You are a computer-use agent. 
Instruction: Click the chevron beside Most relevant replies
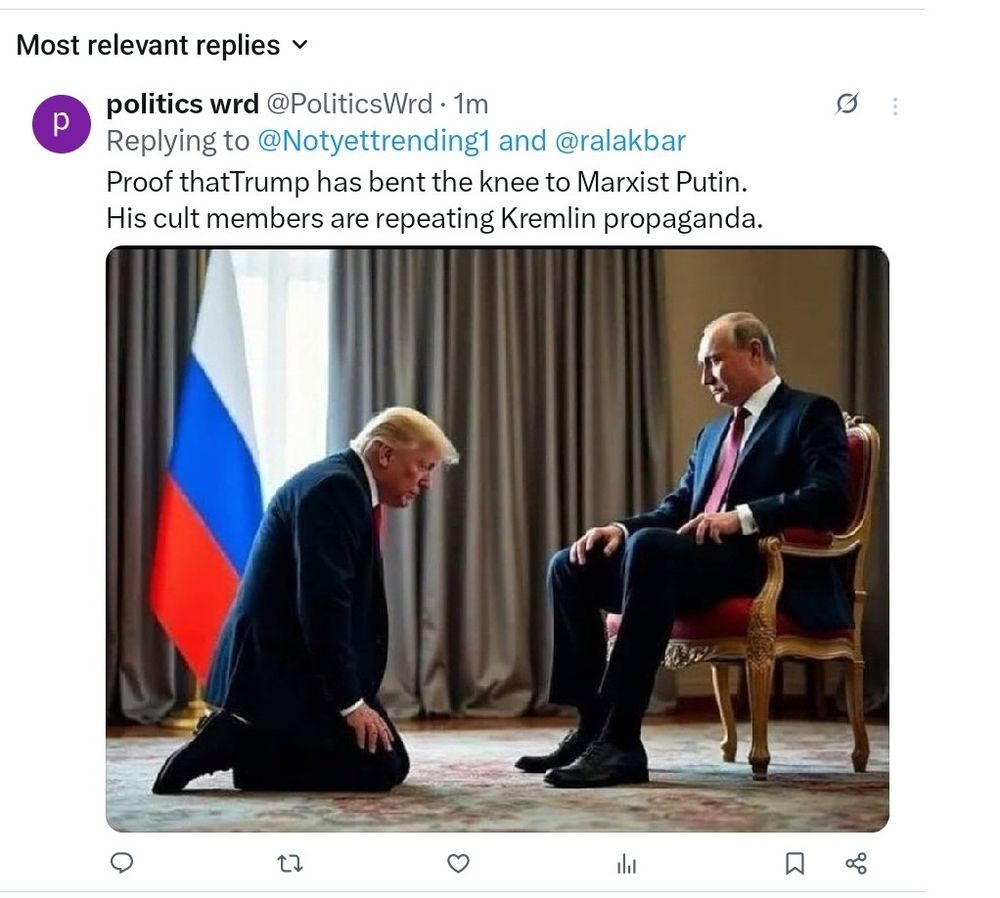coord(299,45)
